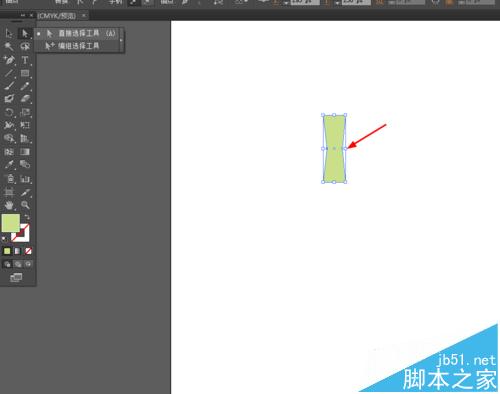Select the Selection tool black arrow

9,33
